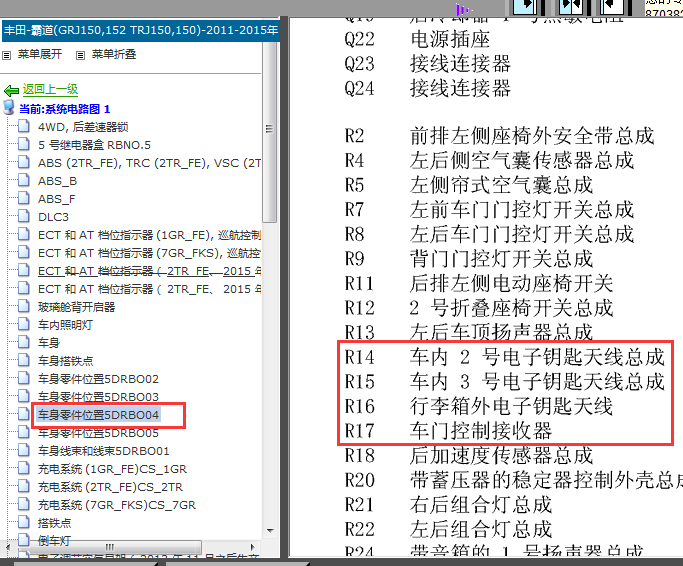Click the Q24 接线连接器 line
Viewport: 683px width, 566px height.
point(427,88)
